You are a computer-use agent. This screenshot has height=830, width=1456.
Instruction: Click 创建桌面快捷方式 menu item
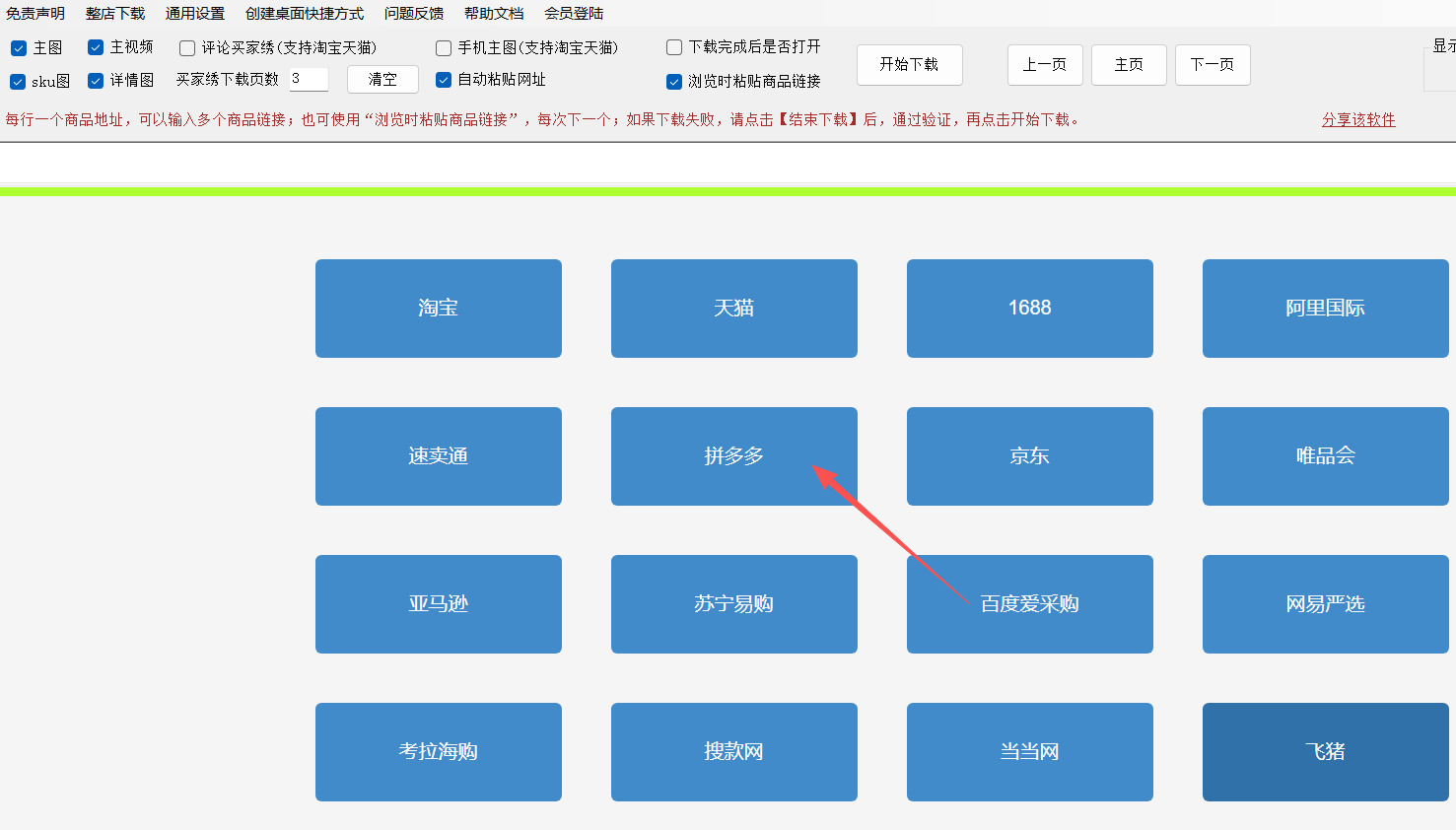click(305, 14)
